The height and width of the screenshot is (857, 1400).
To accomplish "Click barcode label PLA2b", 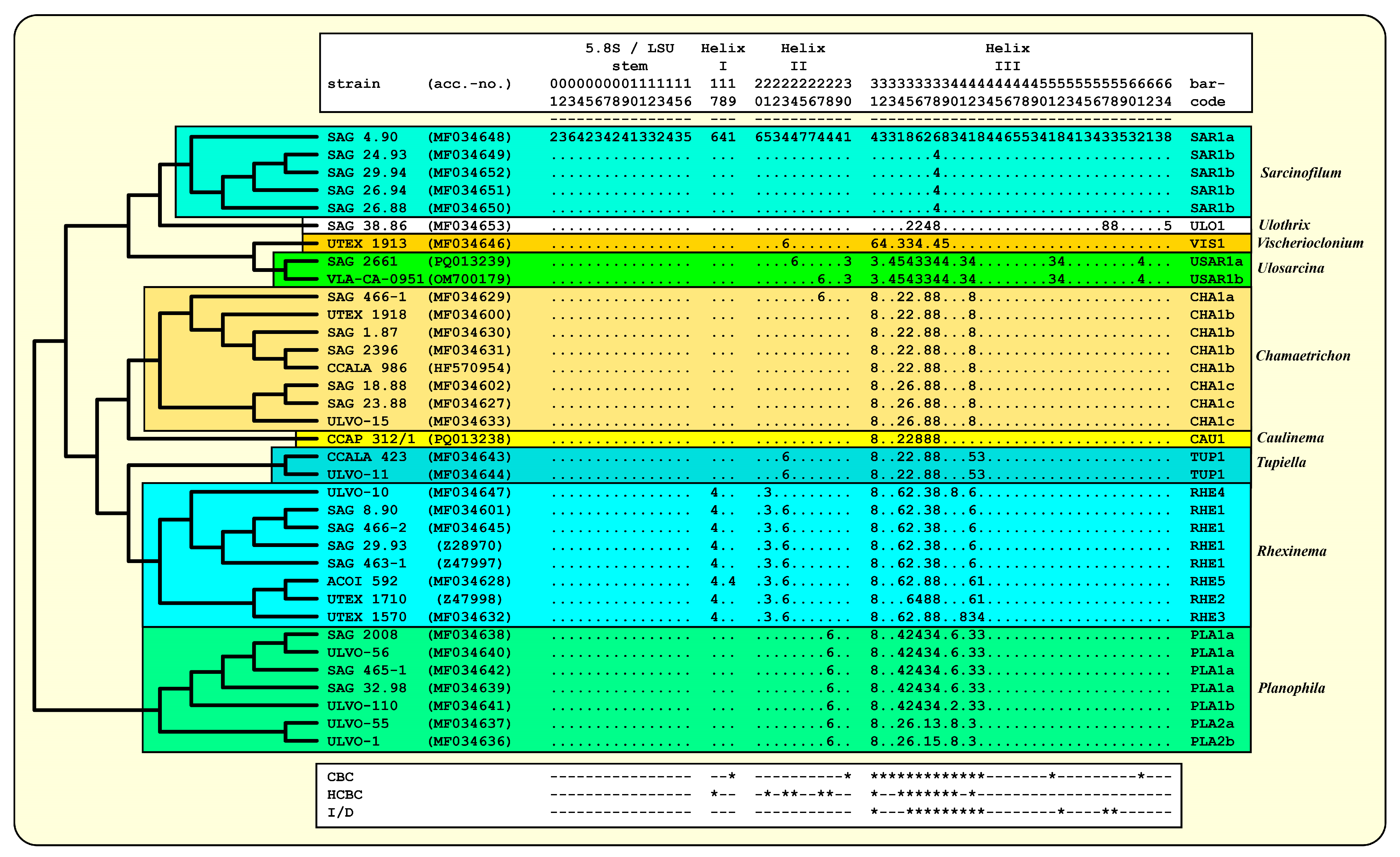I will 1212,741.
